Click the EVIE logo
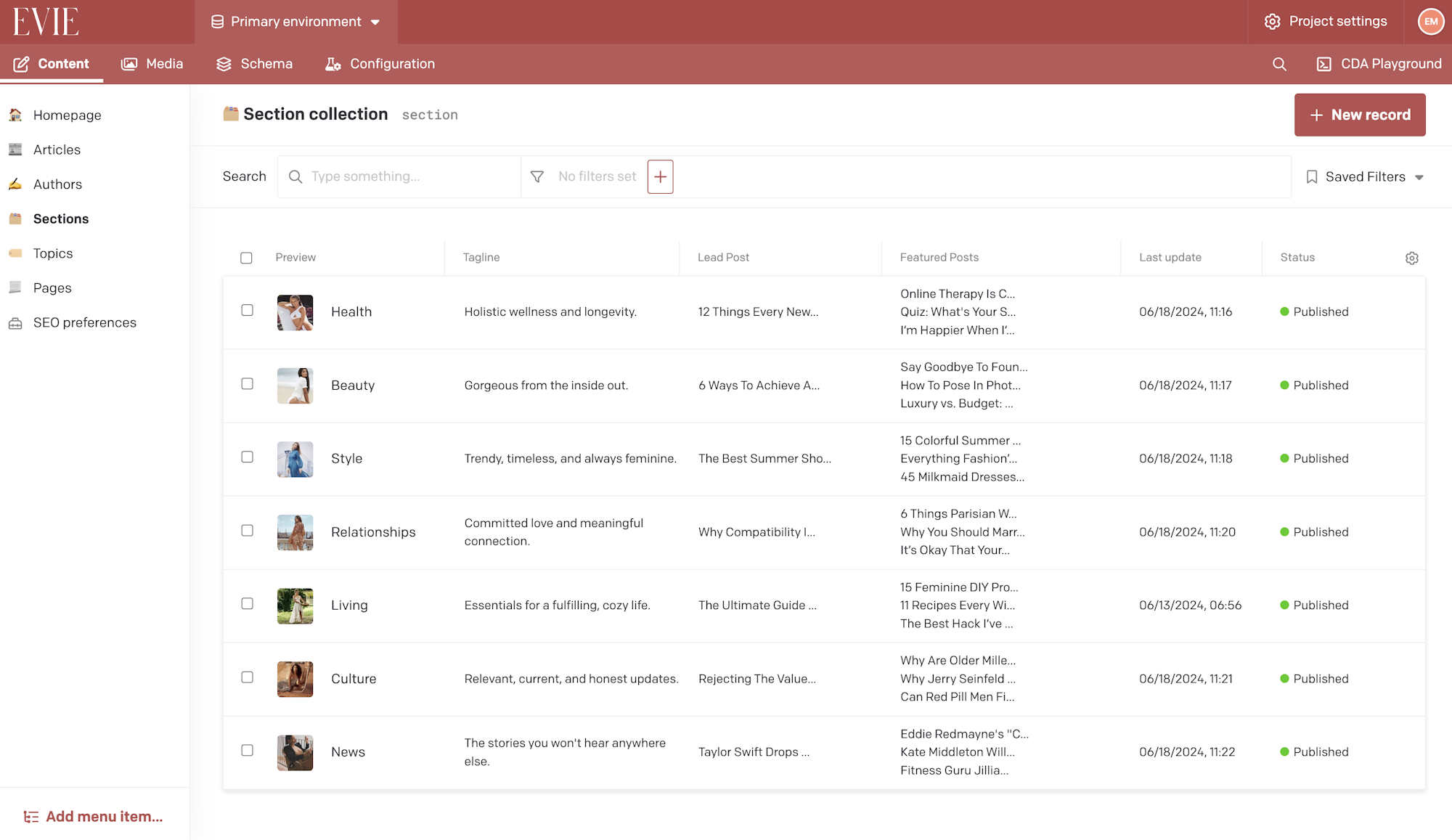This screenshot has width=1452, height=840. [46, 22]
